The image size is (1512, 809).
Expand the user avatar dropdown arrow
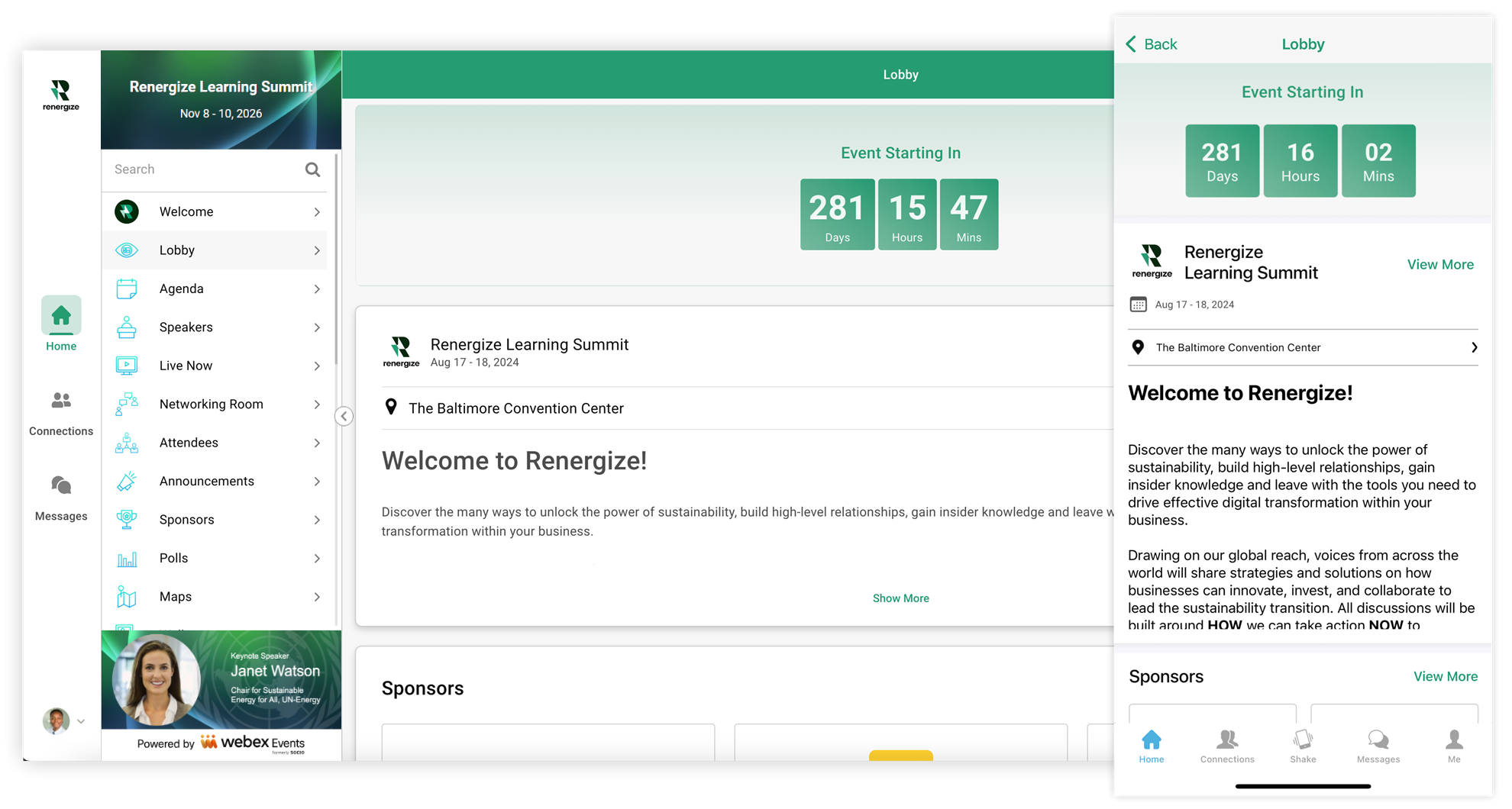81,721
